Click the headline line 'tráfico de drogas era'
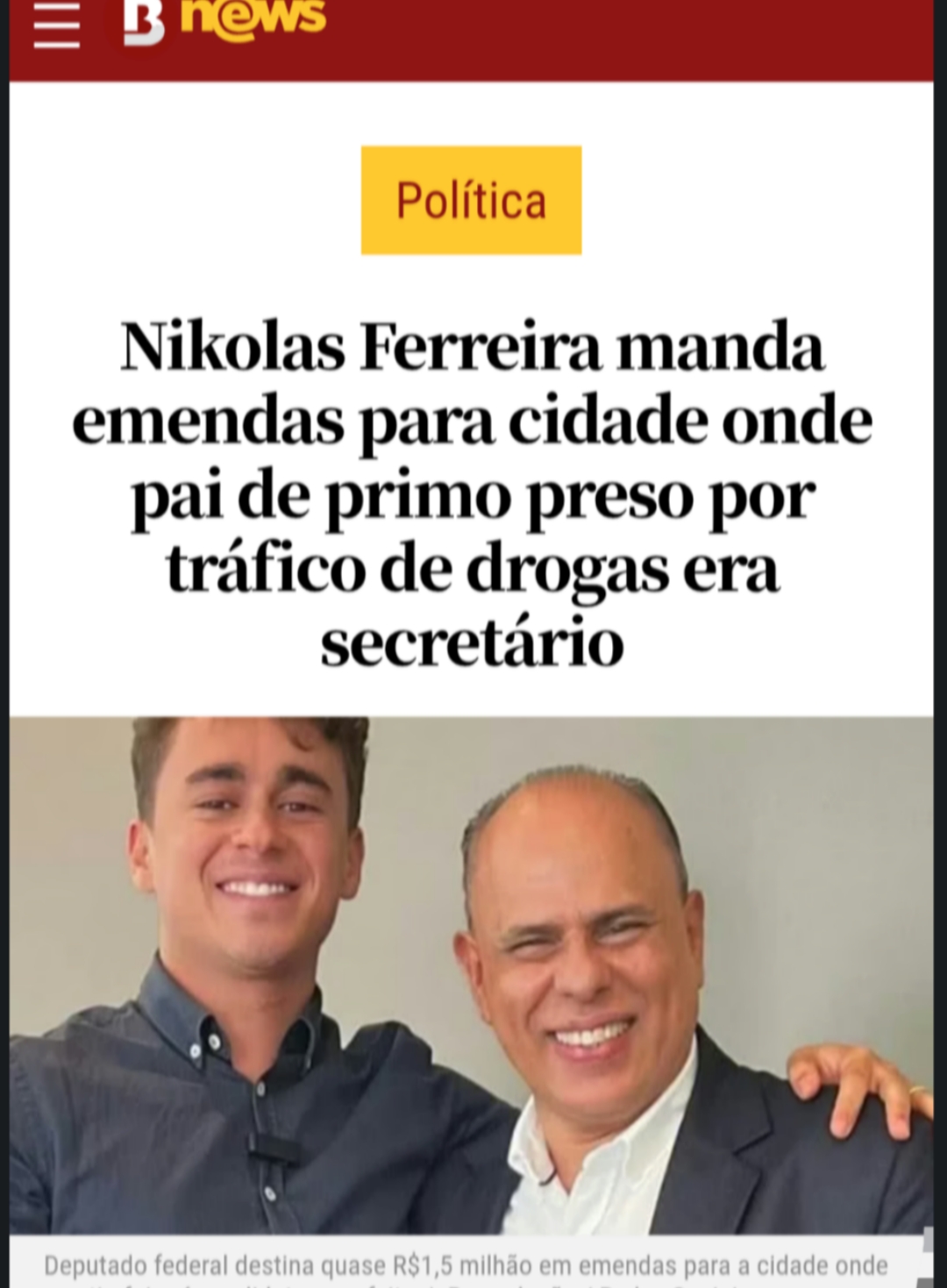 [472, 570]
